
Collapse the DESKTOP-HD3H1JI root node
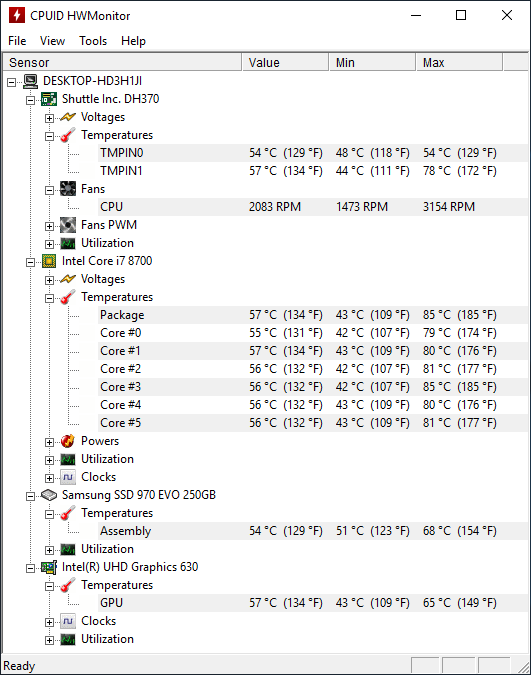click(12, 82)
